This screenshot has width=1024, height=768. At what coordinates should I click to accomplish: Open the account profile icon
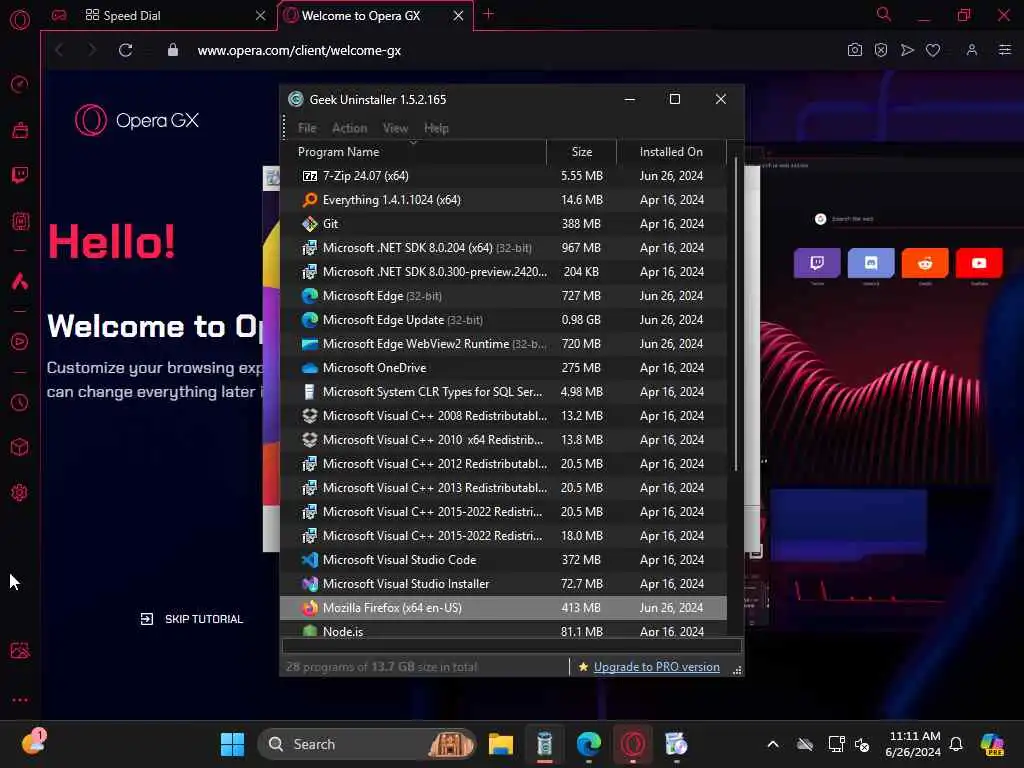click(x=972, y=50)
